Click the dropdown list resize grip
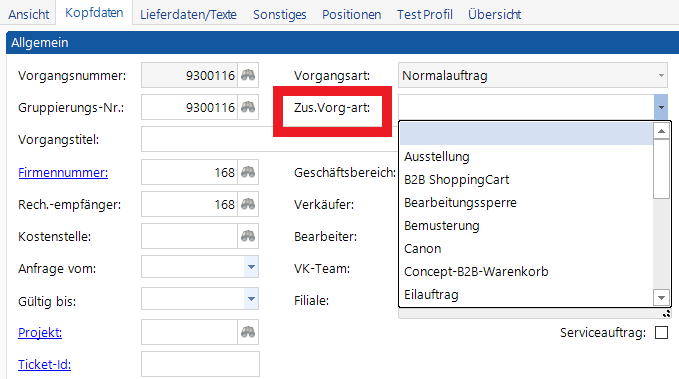679x379 pixels. [x=666, y=314]
